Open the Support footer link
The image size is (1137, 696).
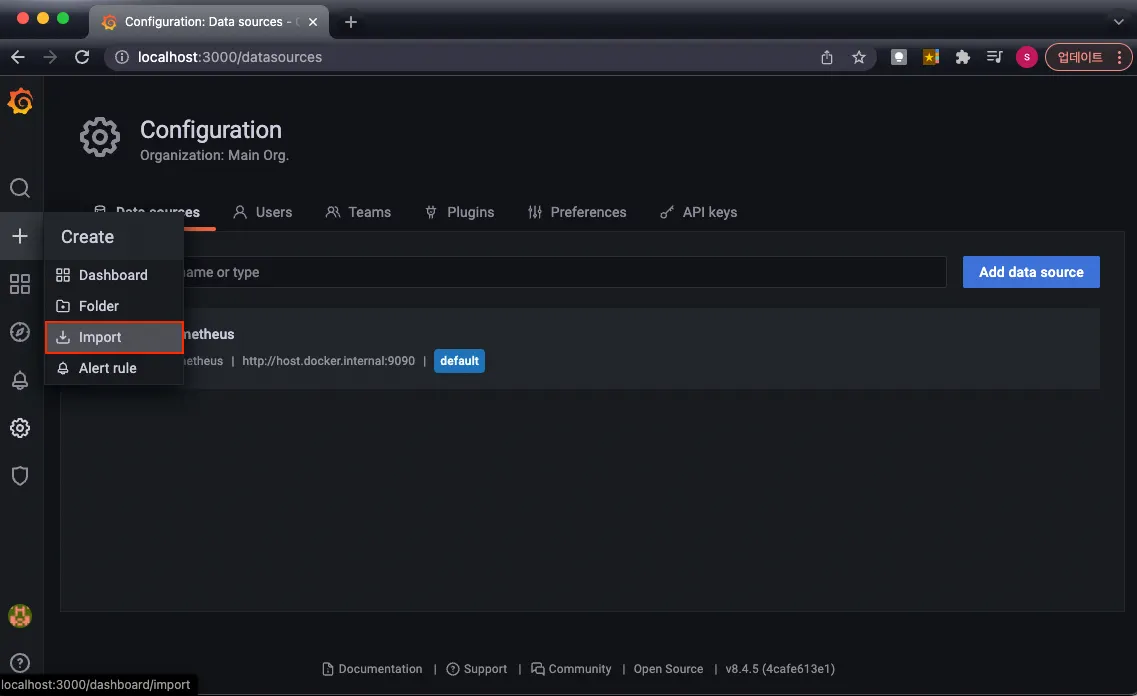[476, 669]
